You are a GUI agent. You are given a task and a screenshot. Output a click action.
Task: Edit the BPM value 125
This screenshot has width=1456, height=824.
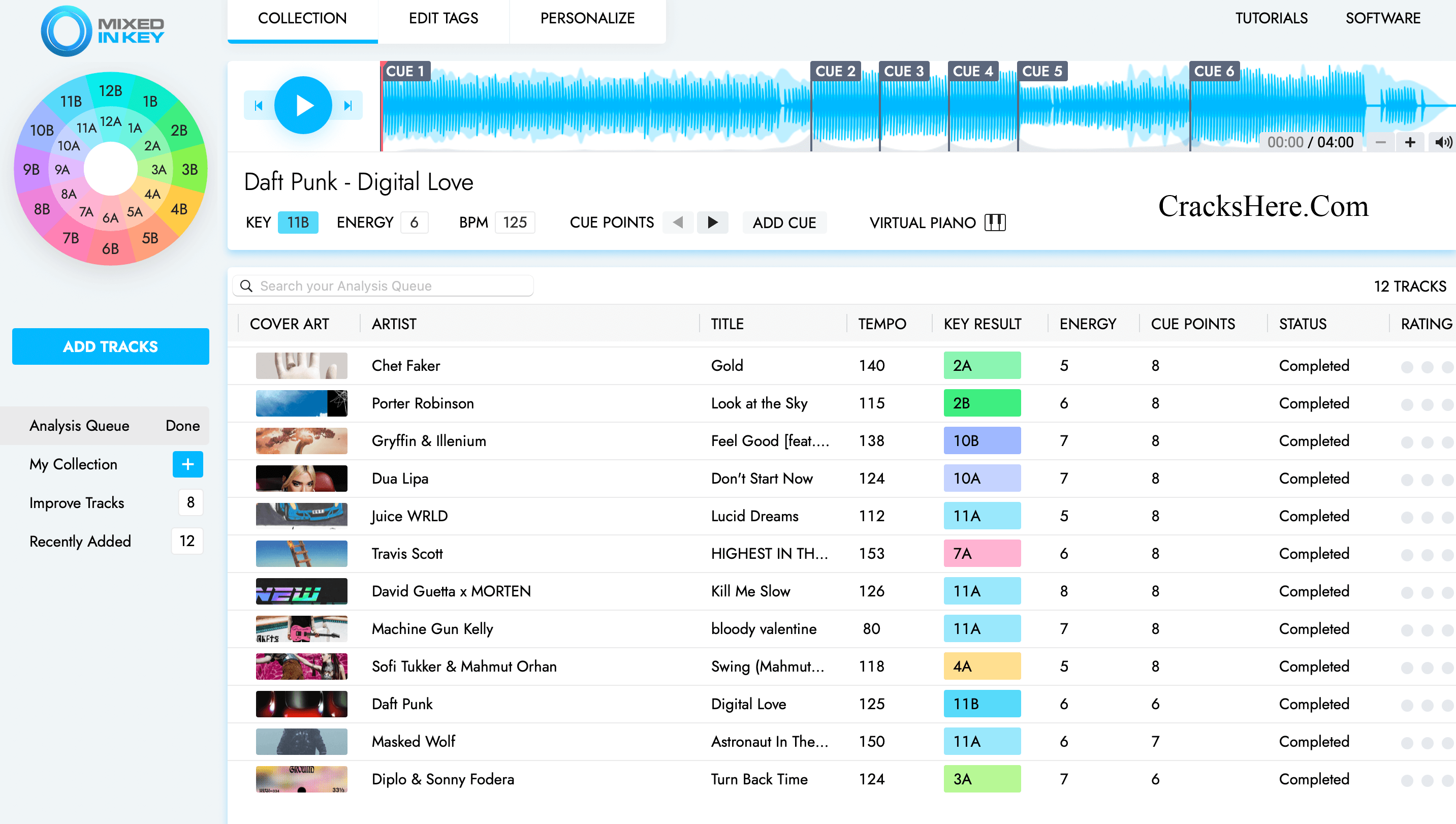tap(515, 223)
